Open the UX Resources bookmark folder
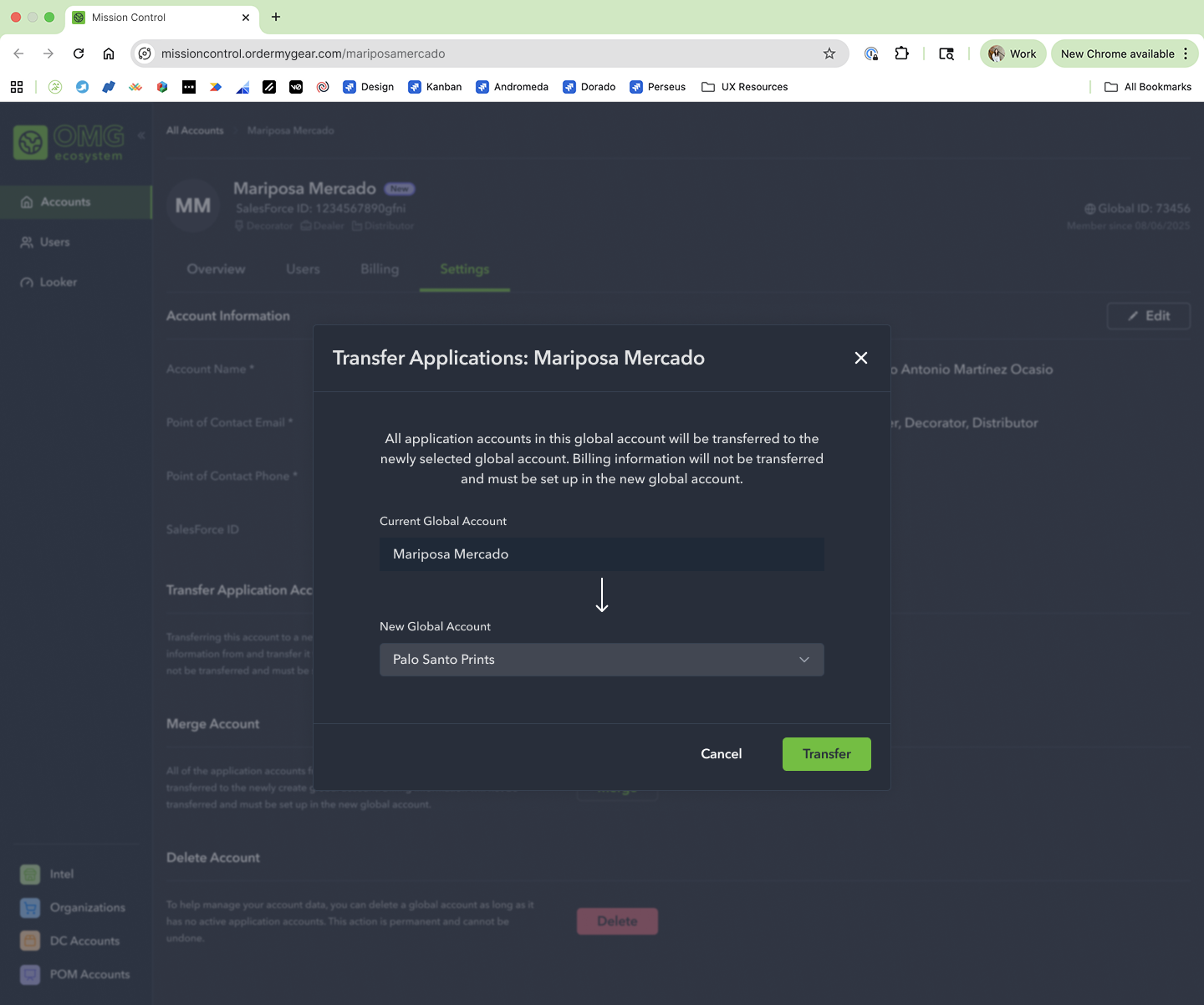Viewport: 1204px width, 1005px height. tap(744, 87)
